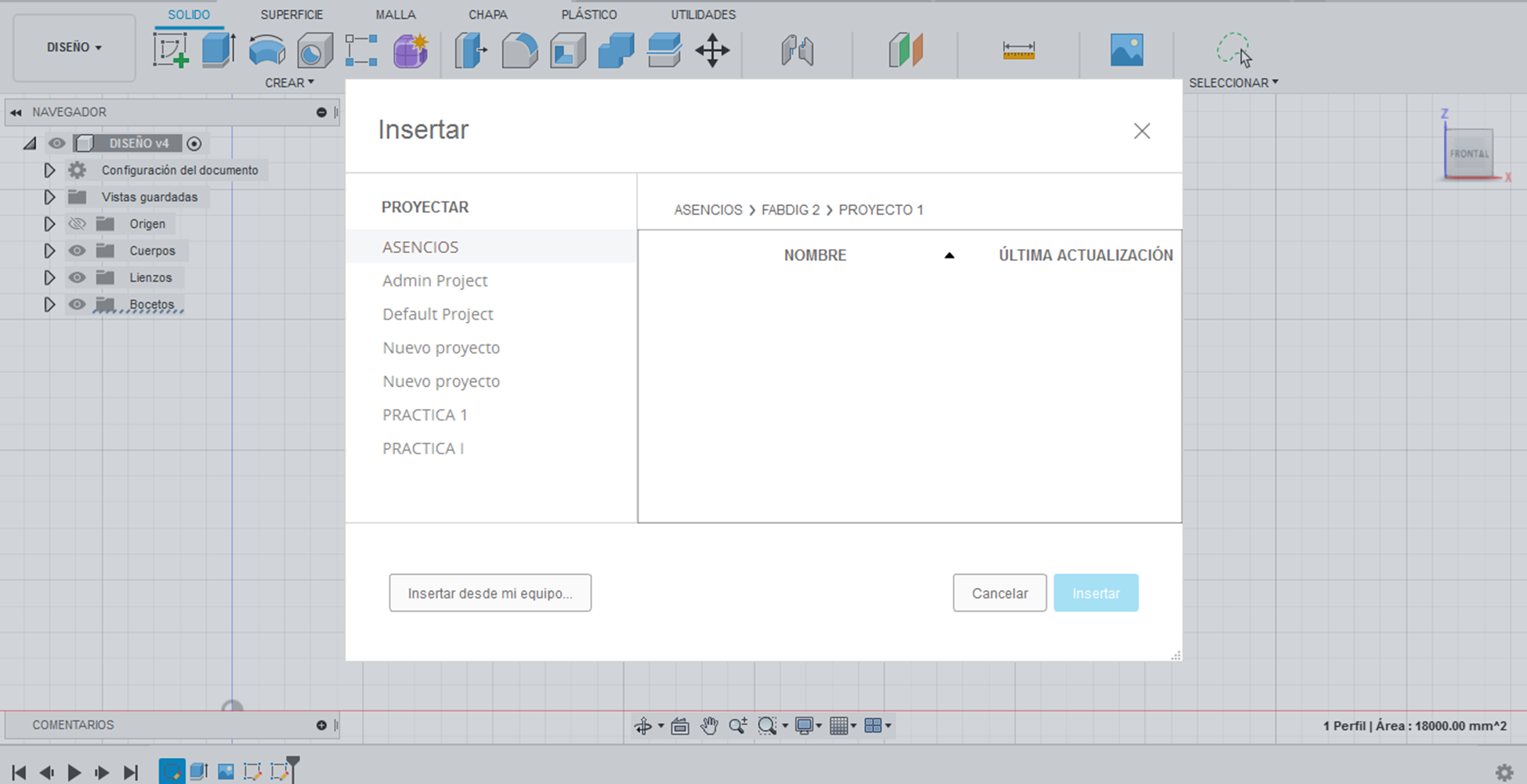Open the grid and snaps settings
The image size is (1527, 784).
point(839,726)
